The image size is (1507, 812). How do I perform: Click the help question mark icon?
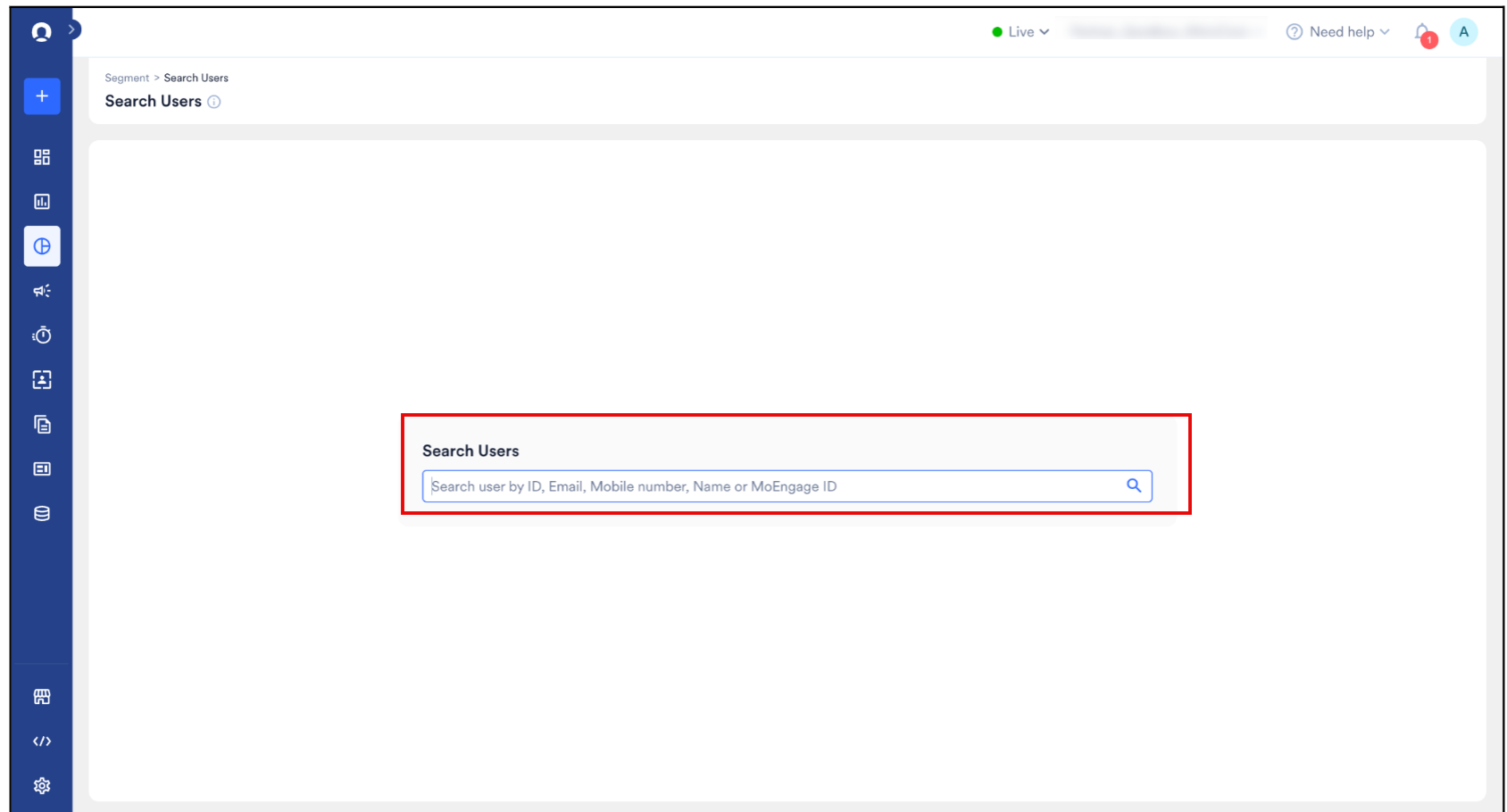tap(1294, 32)
